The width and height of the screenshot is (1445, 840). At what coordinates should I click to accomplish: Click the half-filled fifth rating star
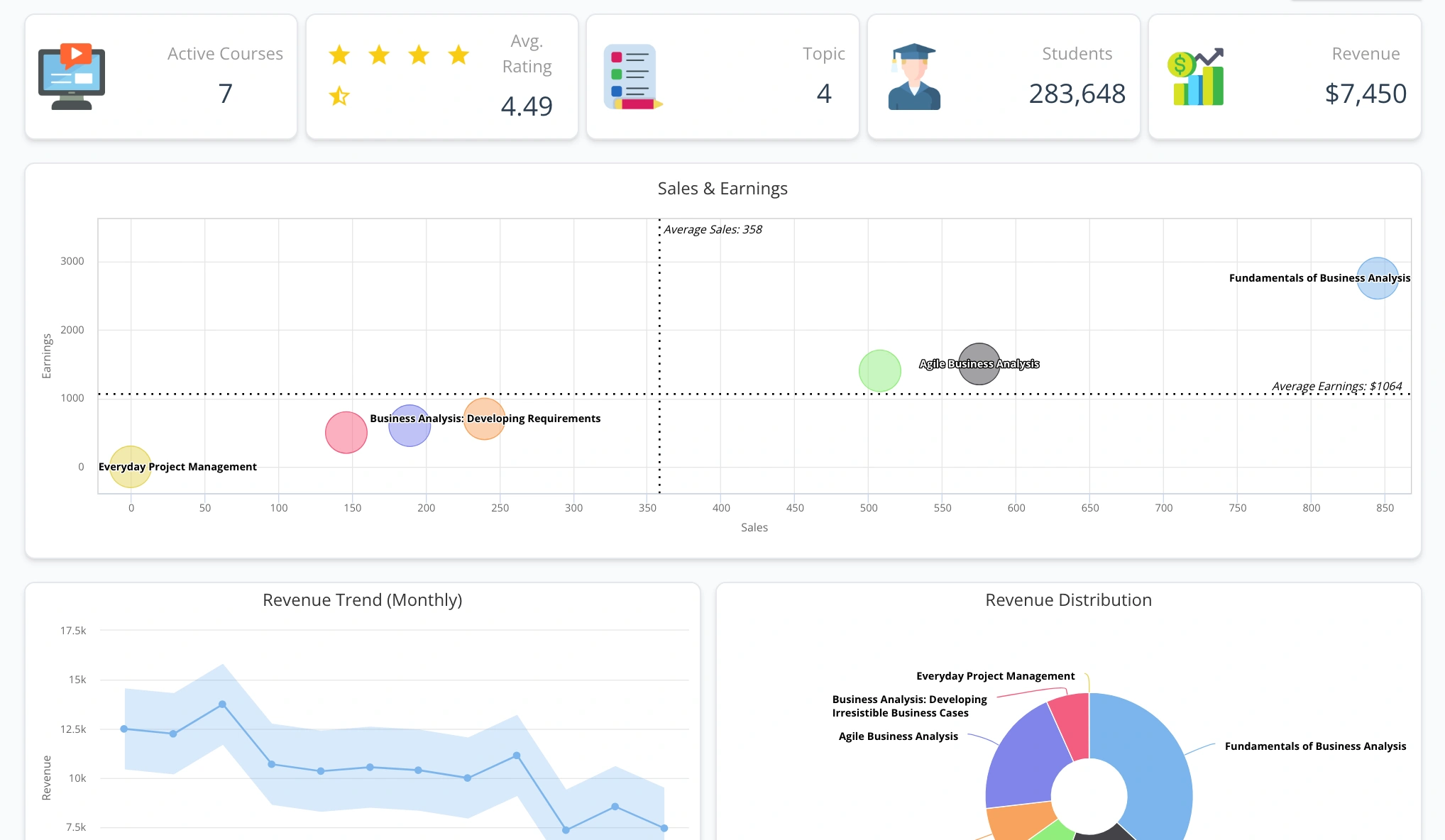pos(339,96)
